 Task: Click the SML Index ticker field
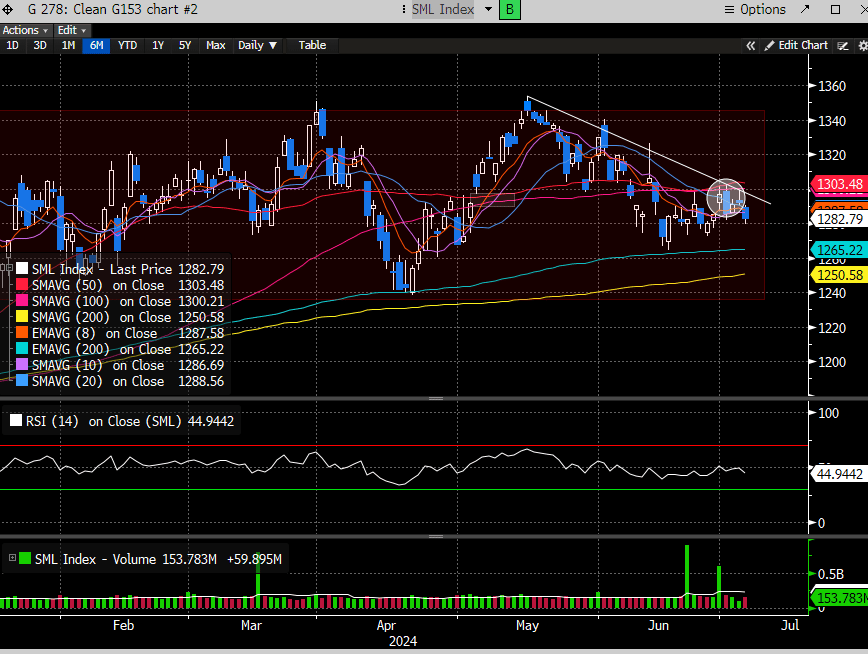443,9
